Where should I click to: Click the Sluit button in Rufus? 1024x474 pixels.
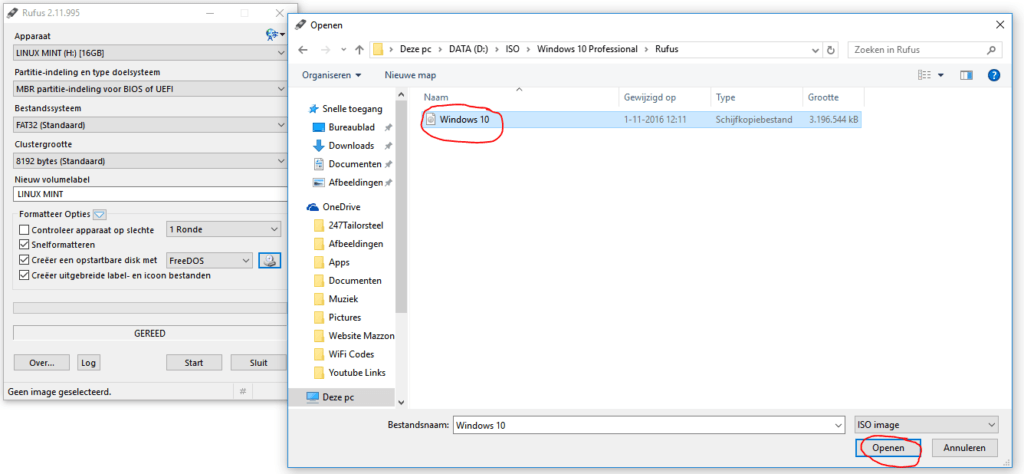(x=259, y=362)
